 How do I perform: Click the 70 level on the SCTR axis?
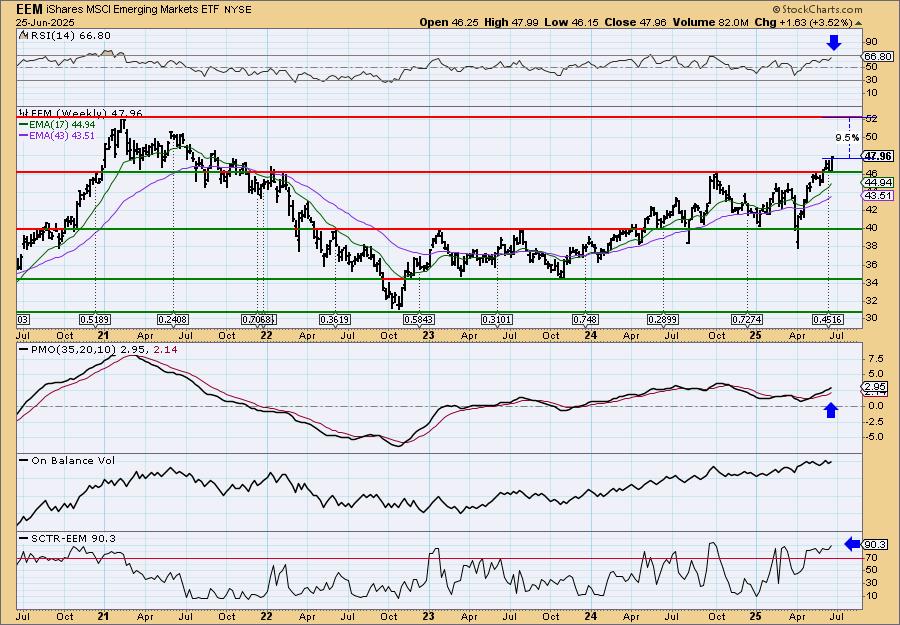(871, 557)
